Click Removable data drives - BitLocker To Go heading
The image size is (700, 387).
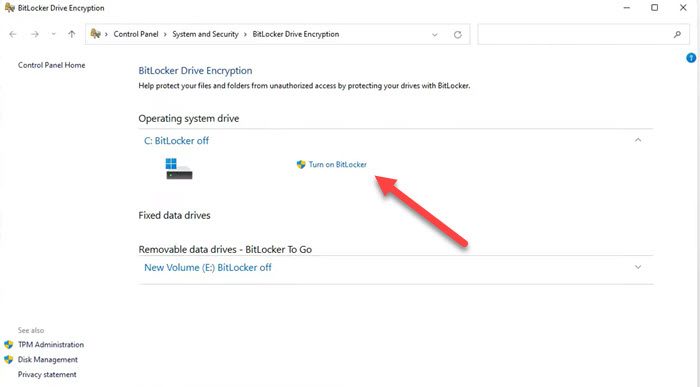(225, 250)
